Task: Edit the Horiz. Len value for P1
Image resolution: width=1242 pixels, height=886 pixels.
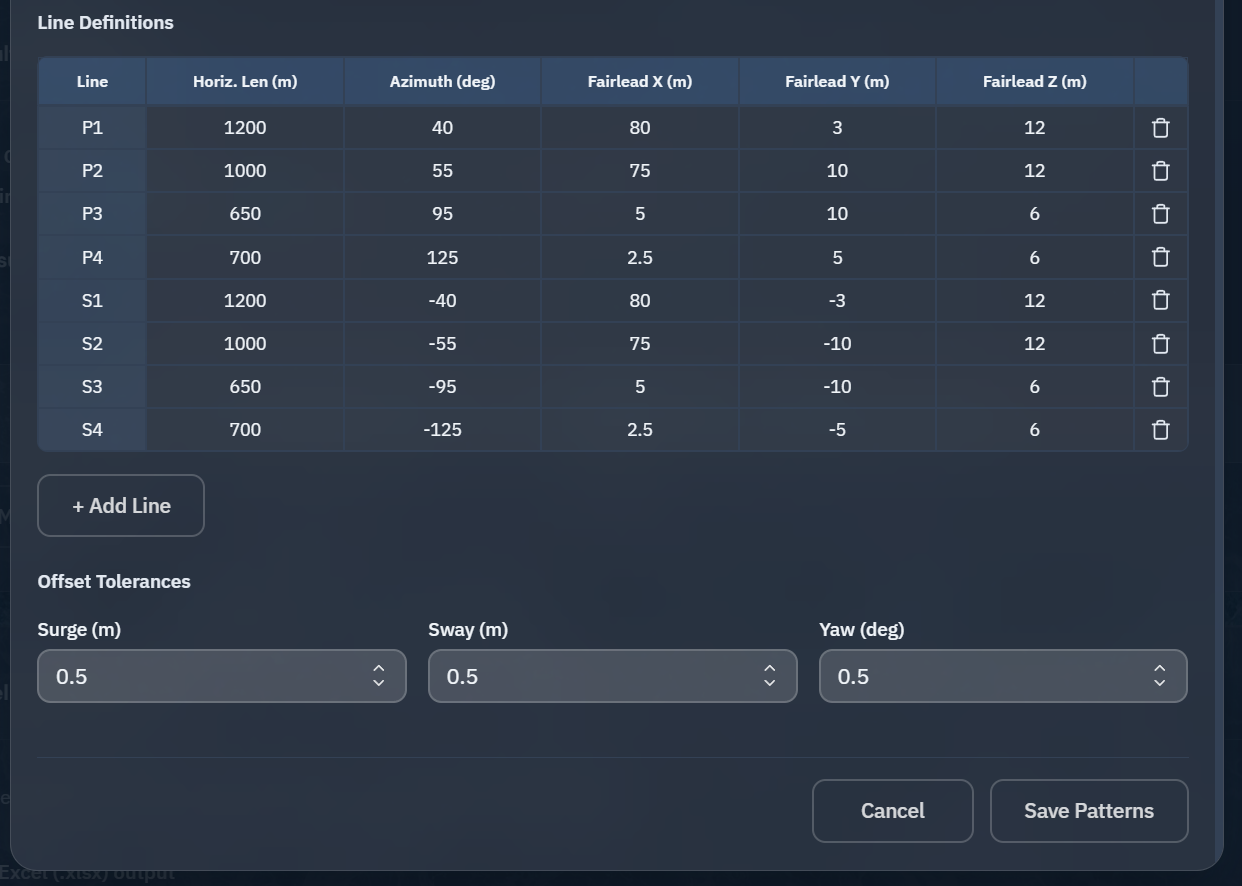Action: [244, 127]
